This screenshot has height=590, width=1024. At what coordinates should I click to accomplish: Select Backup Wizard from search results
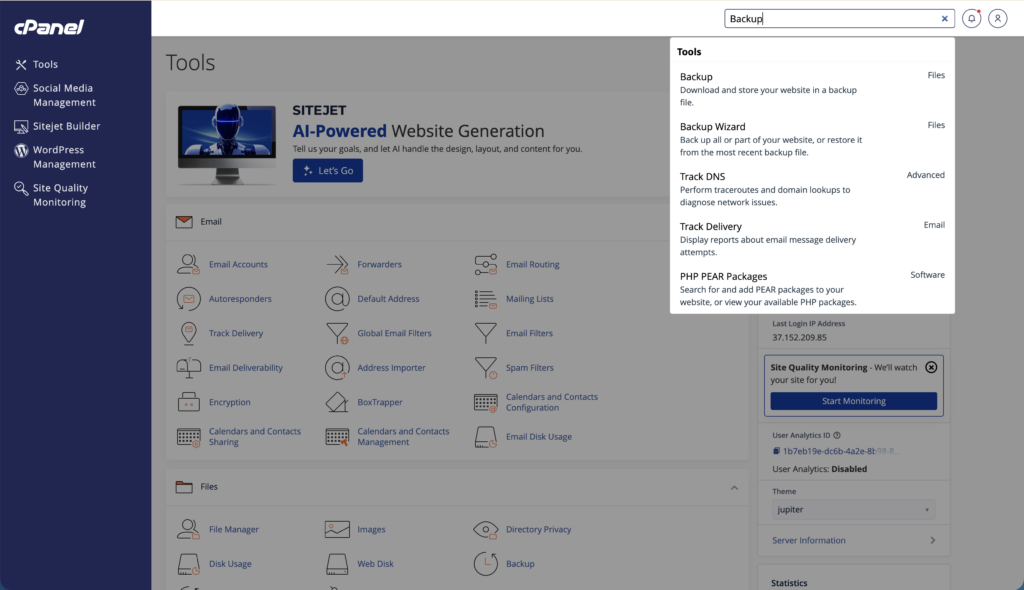pyautogui.click(x=712, y=127)
